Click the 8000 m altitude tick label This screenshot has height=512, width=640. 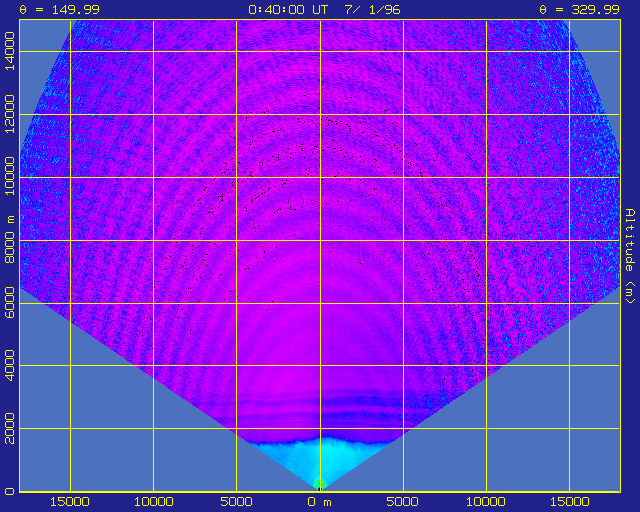pyautogui.click(x=9, y=240)
